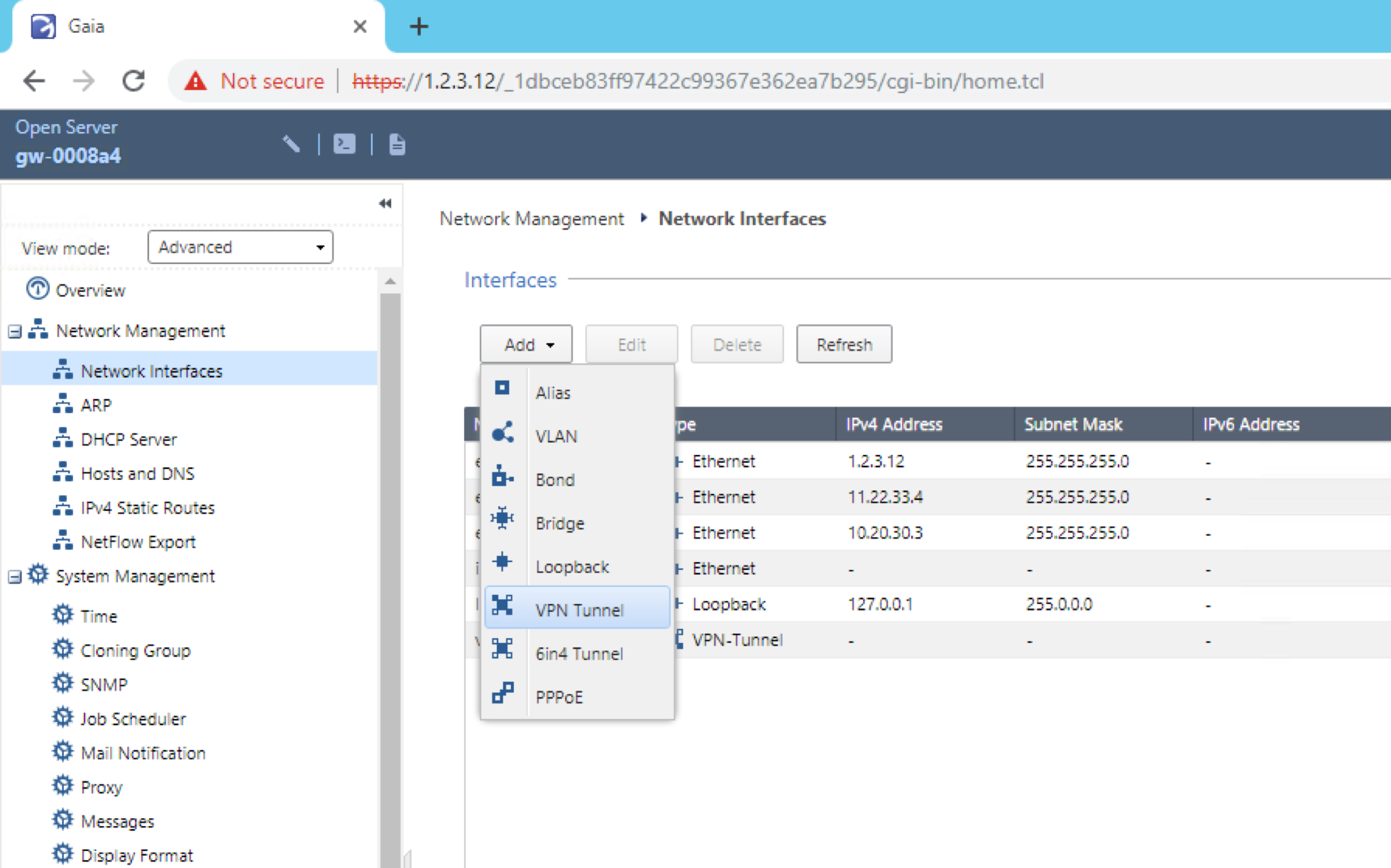The height and width of the screenshot is (868, 1391).
Task: Select the PPPoE icon in the Add menu
Action: [x=503, y=693]
